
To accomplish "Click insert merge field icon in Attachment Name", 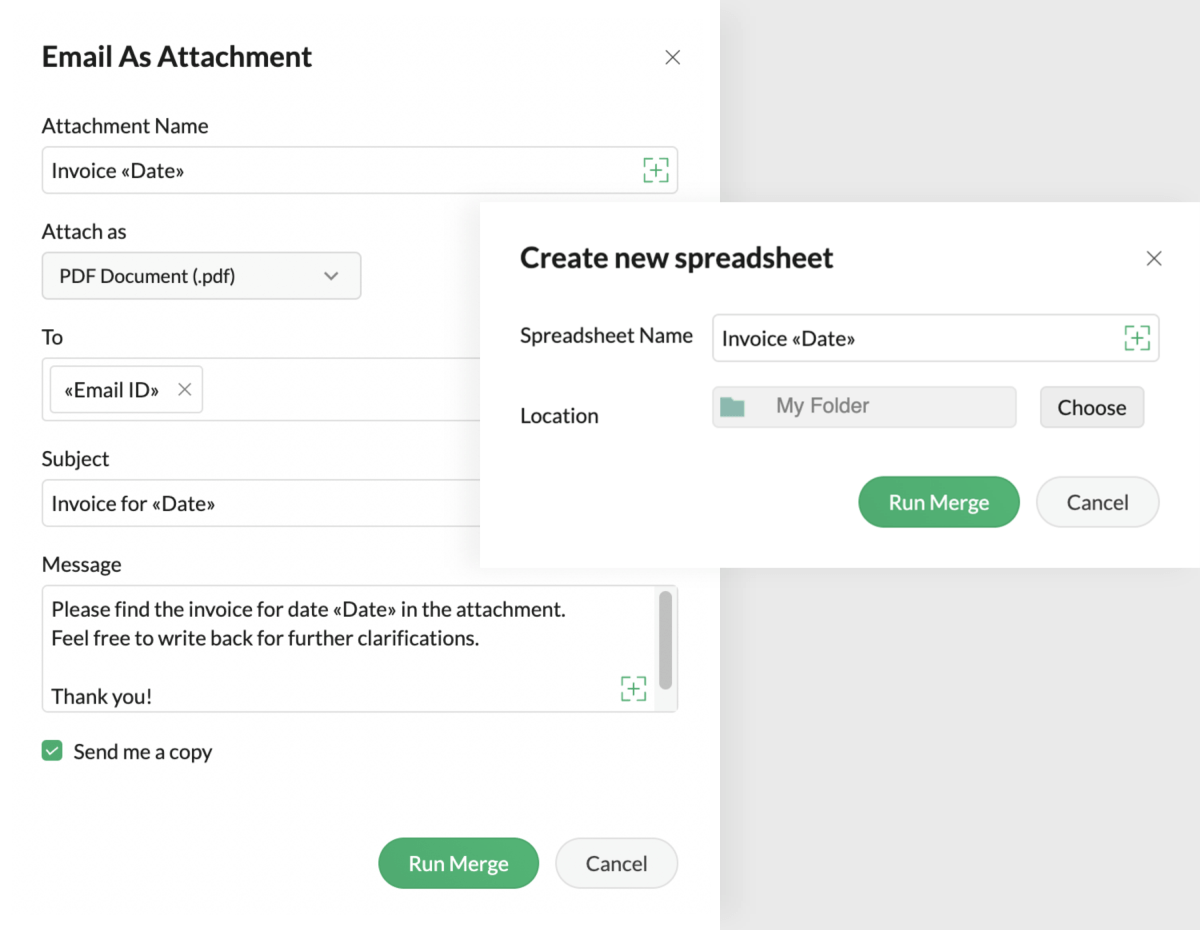I will [655, 170].
